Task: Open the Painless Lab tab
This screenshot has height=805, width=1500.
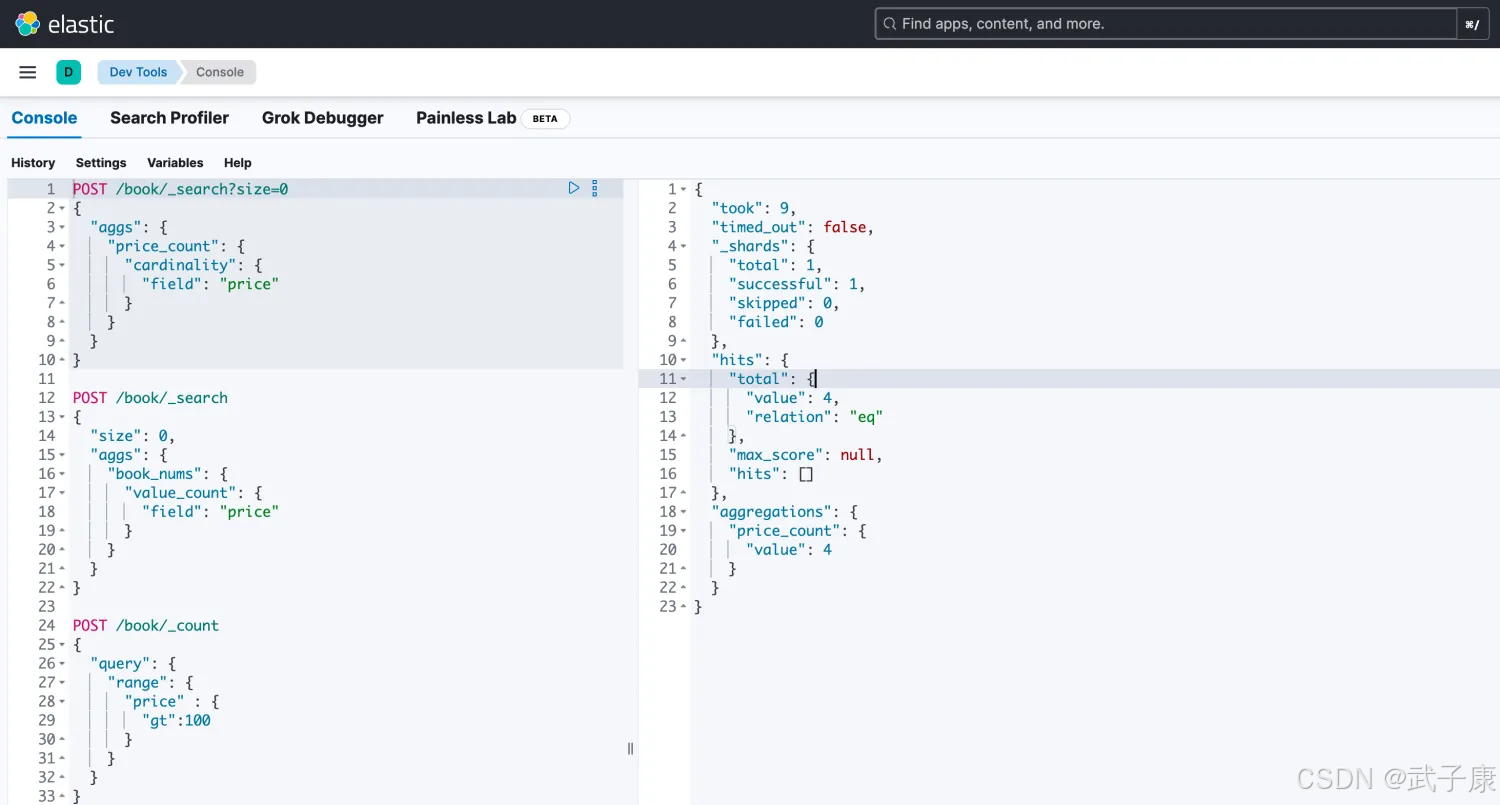Action: click(465, 118)
